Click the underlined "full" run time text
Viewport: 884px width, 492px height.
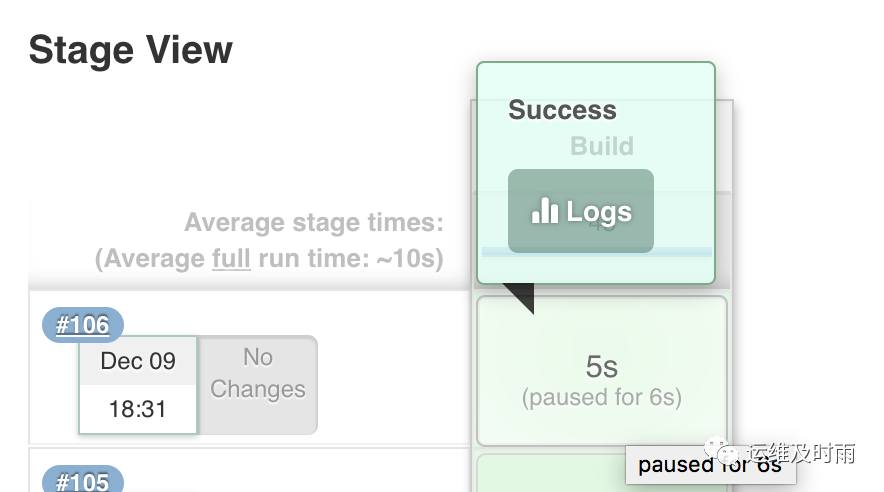click(x=231, y=259)
